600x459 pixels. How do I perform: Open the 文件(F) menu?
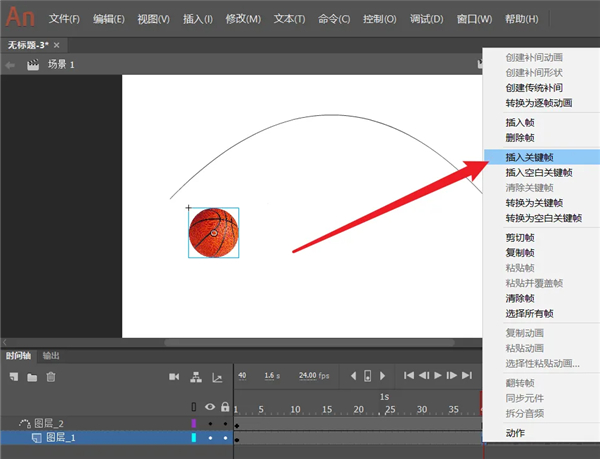point(67,19)
